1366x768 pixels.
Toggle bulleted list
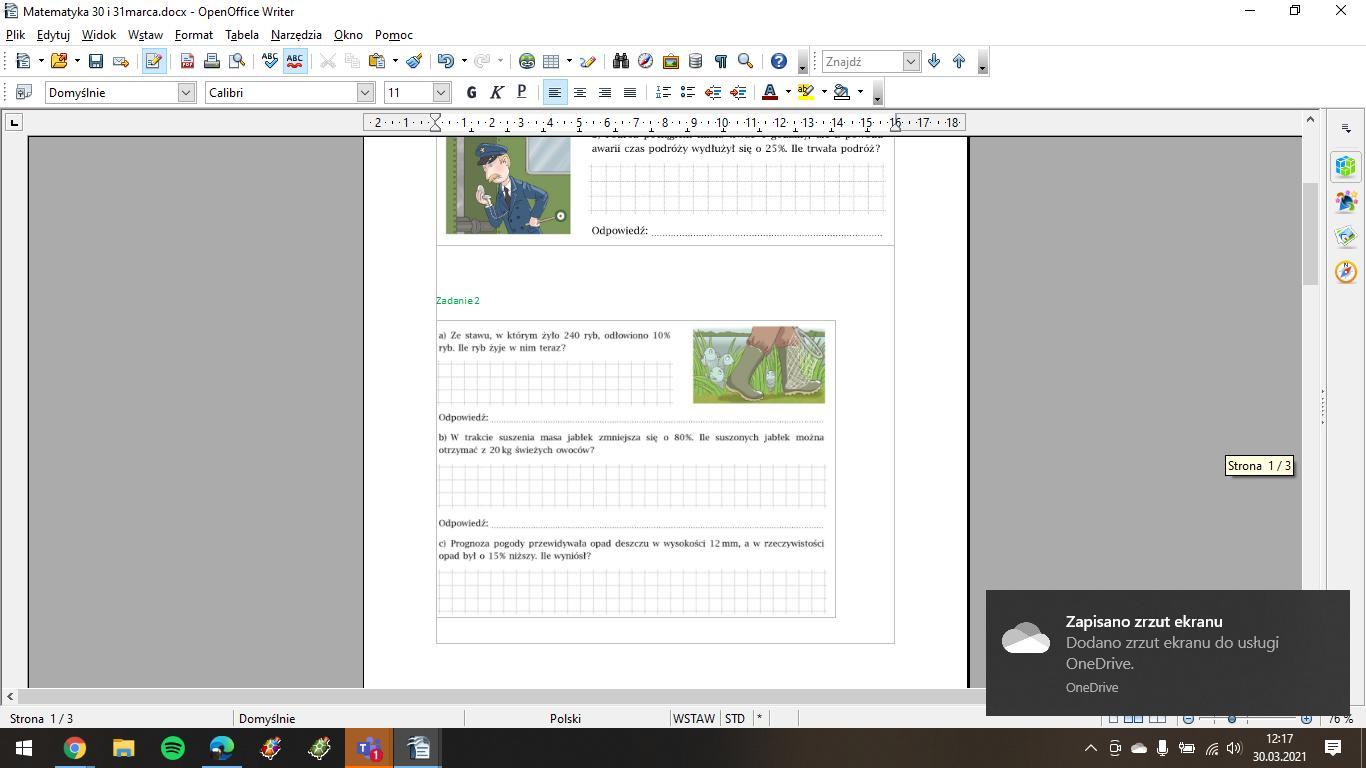point(688,92)
